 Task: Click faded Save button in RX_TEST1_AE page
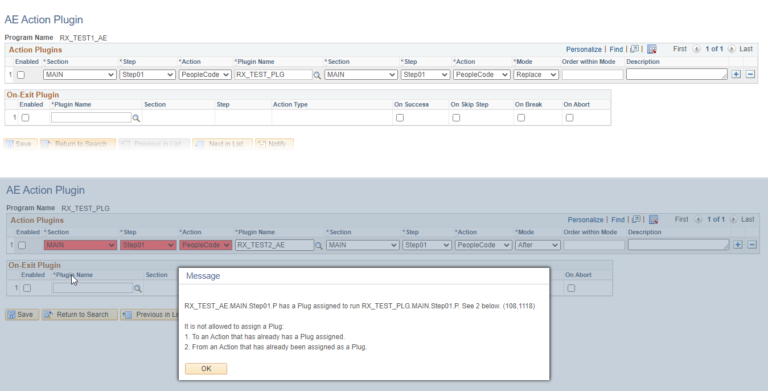20,144
